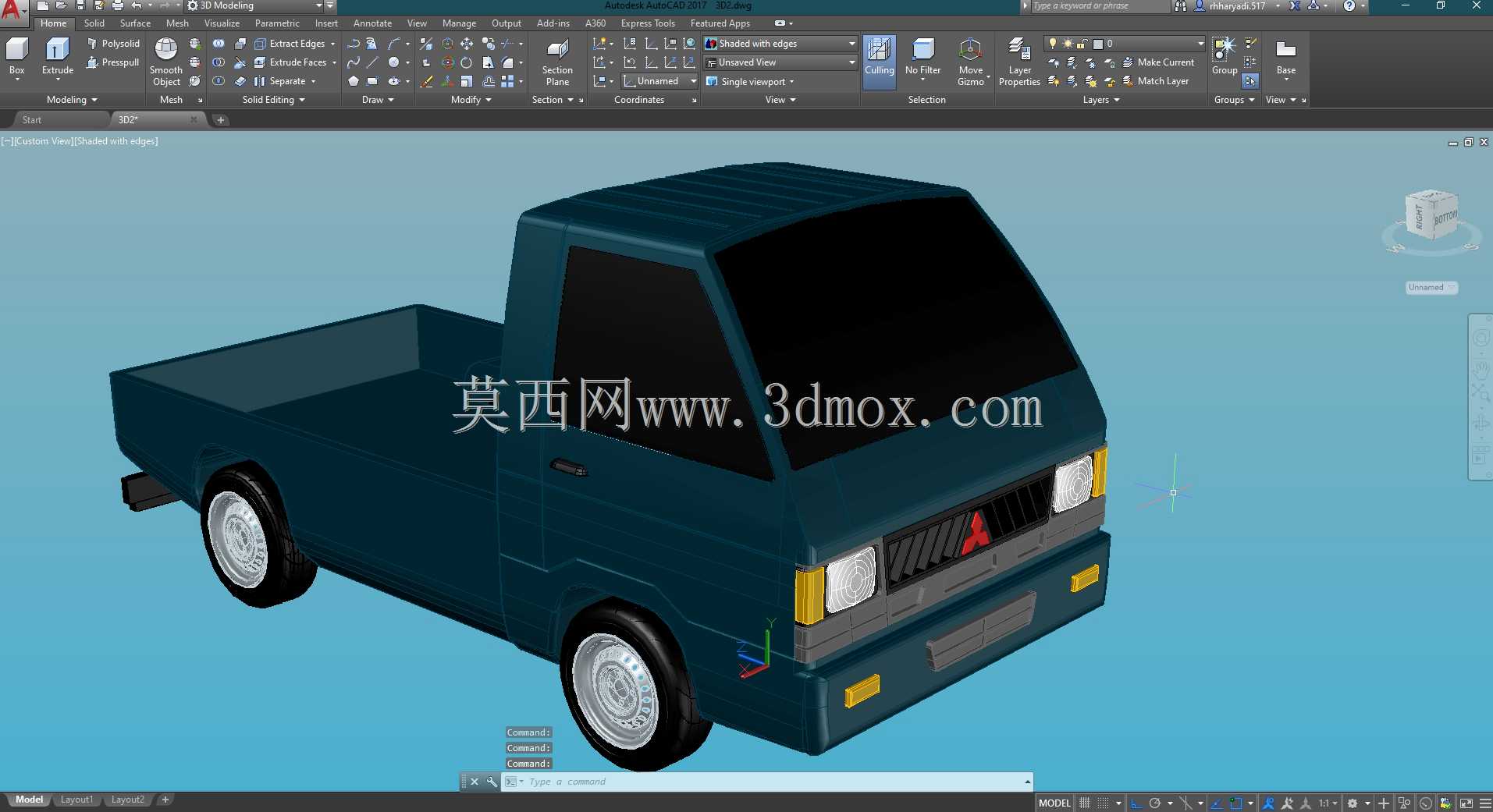Image resolution: width=1493 pixels, height=812 pixels.
Task: Toggle object snap tracking in status bar
Action: pos(1217,803)
